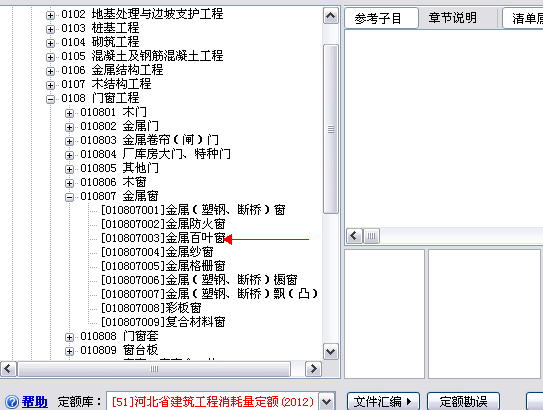Collapse the 010807 金属窗 node

click(69, 197)
